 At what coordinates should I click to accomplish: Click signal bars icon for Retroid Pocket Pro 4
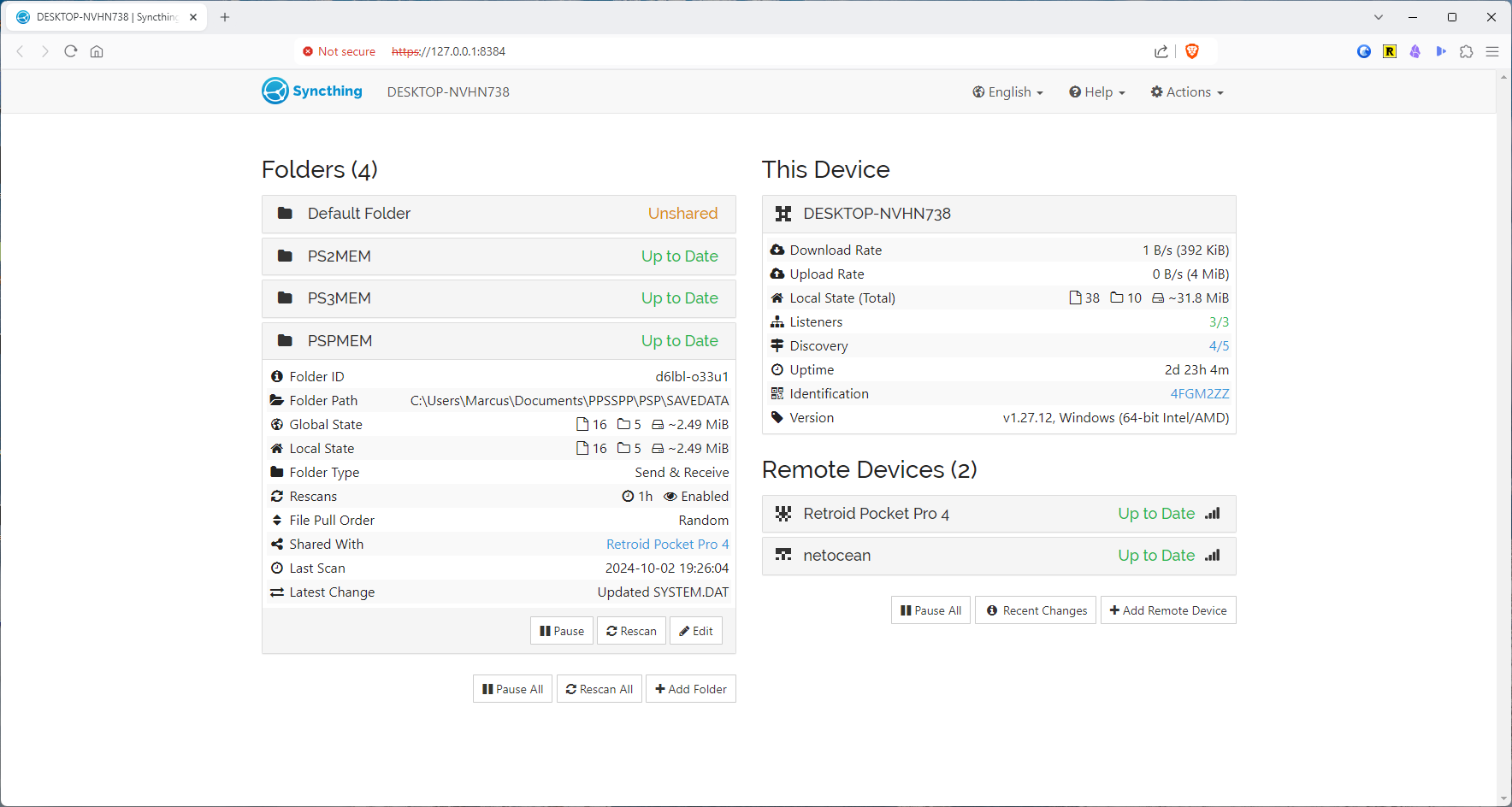click(1213, 513)
